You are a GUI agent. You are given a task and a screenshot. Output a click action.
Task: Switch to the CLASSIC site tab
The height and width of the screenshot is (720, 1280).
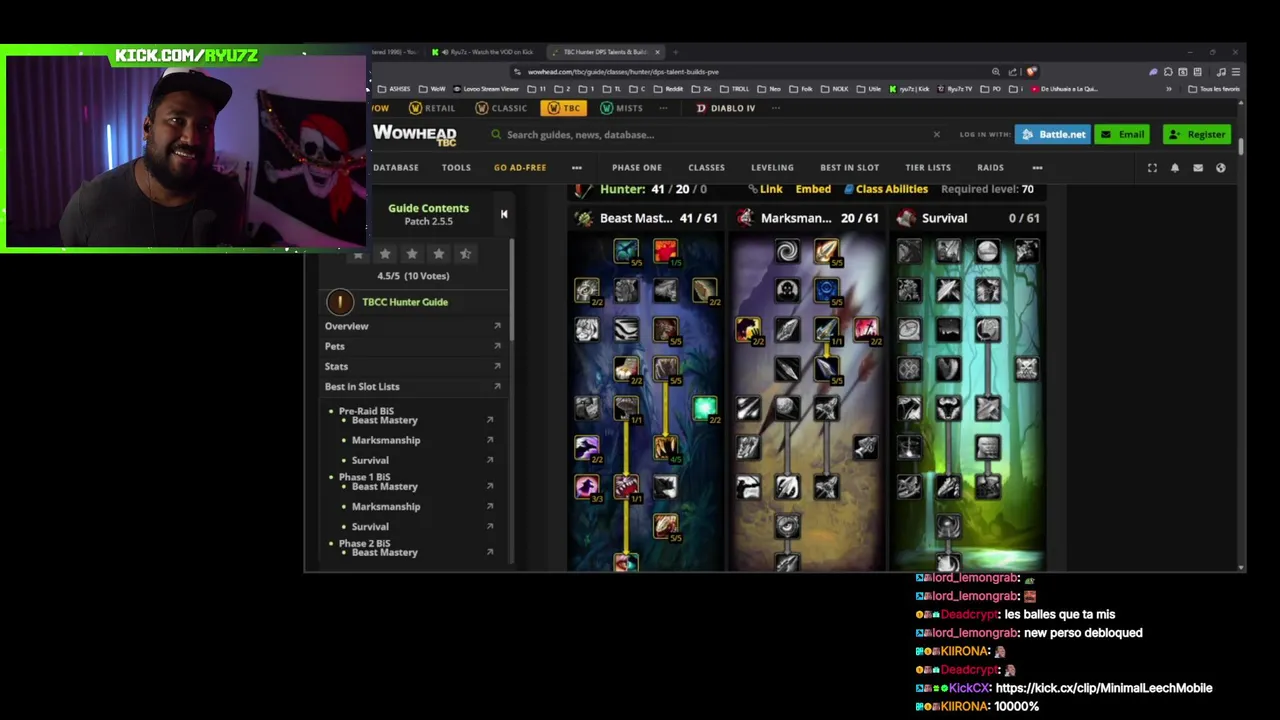point(501,108)
